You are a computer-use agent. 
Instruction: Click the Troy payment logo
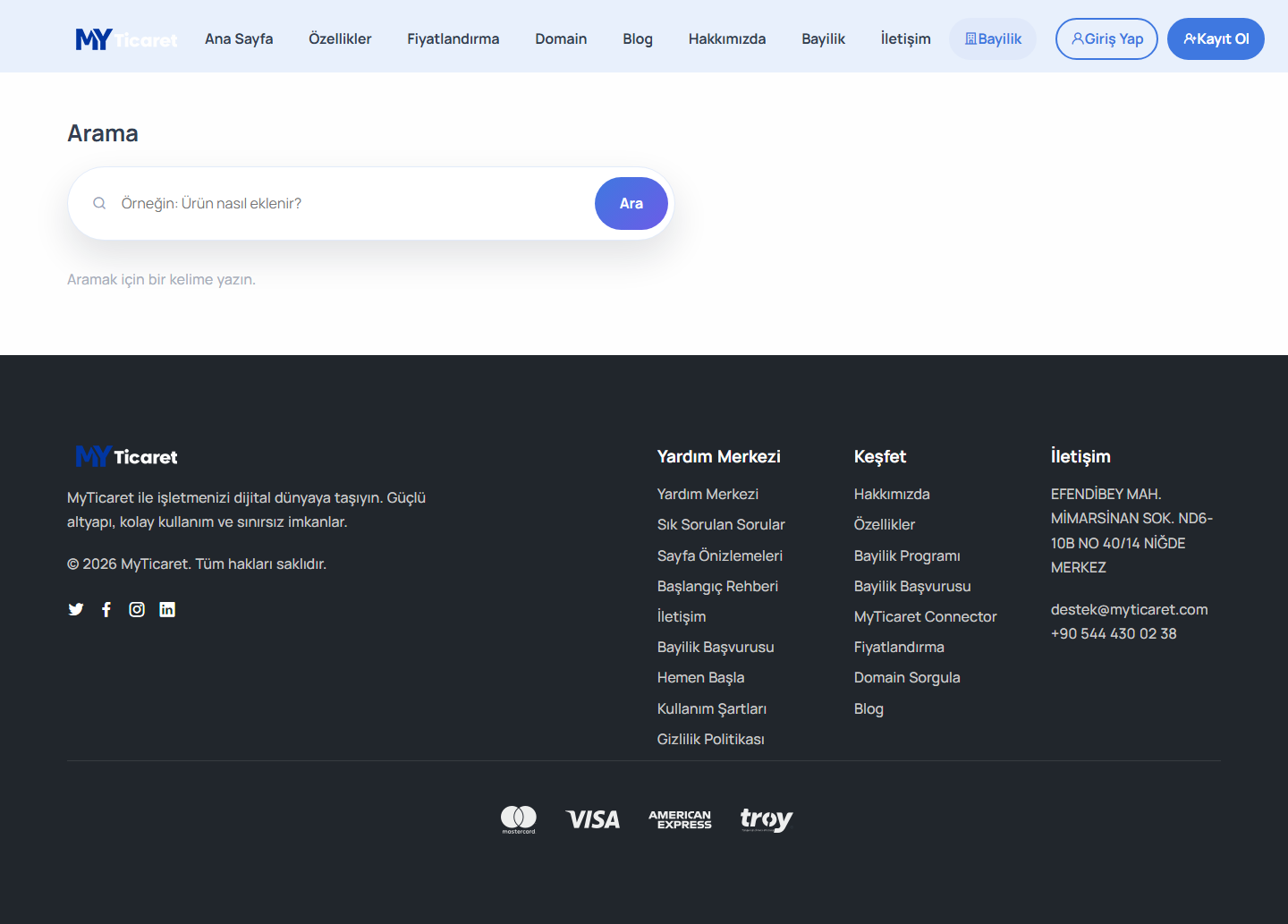[x=767, y=819]
